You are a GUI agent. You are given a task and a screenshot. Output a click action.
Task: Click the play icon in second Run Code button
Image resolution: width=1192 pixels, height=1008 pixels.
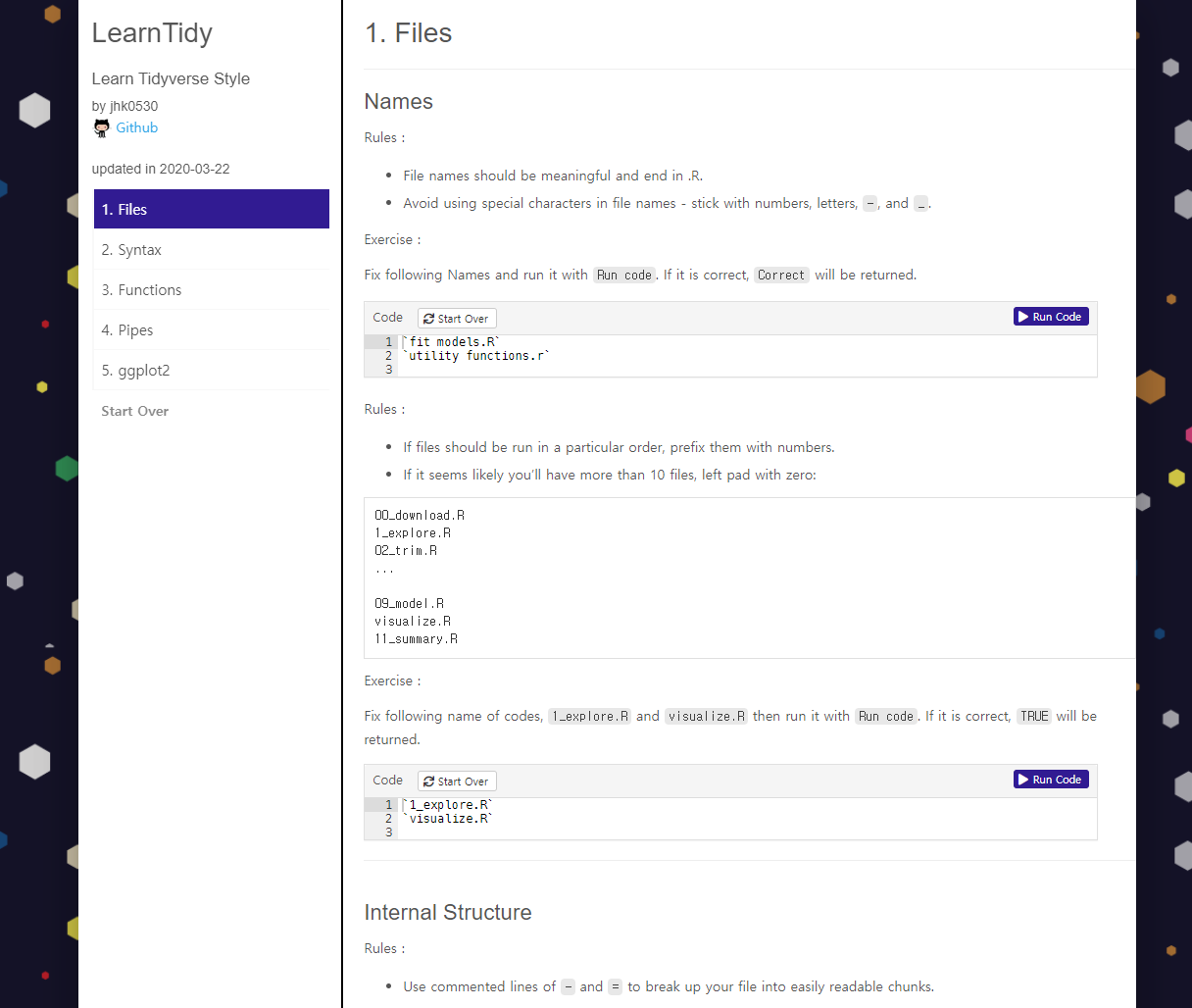(x=1023, y=780)
